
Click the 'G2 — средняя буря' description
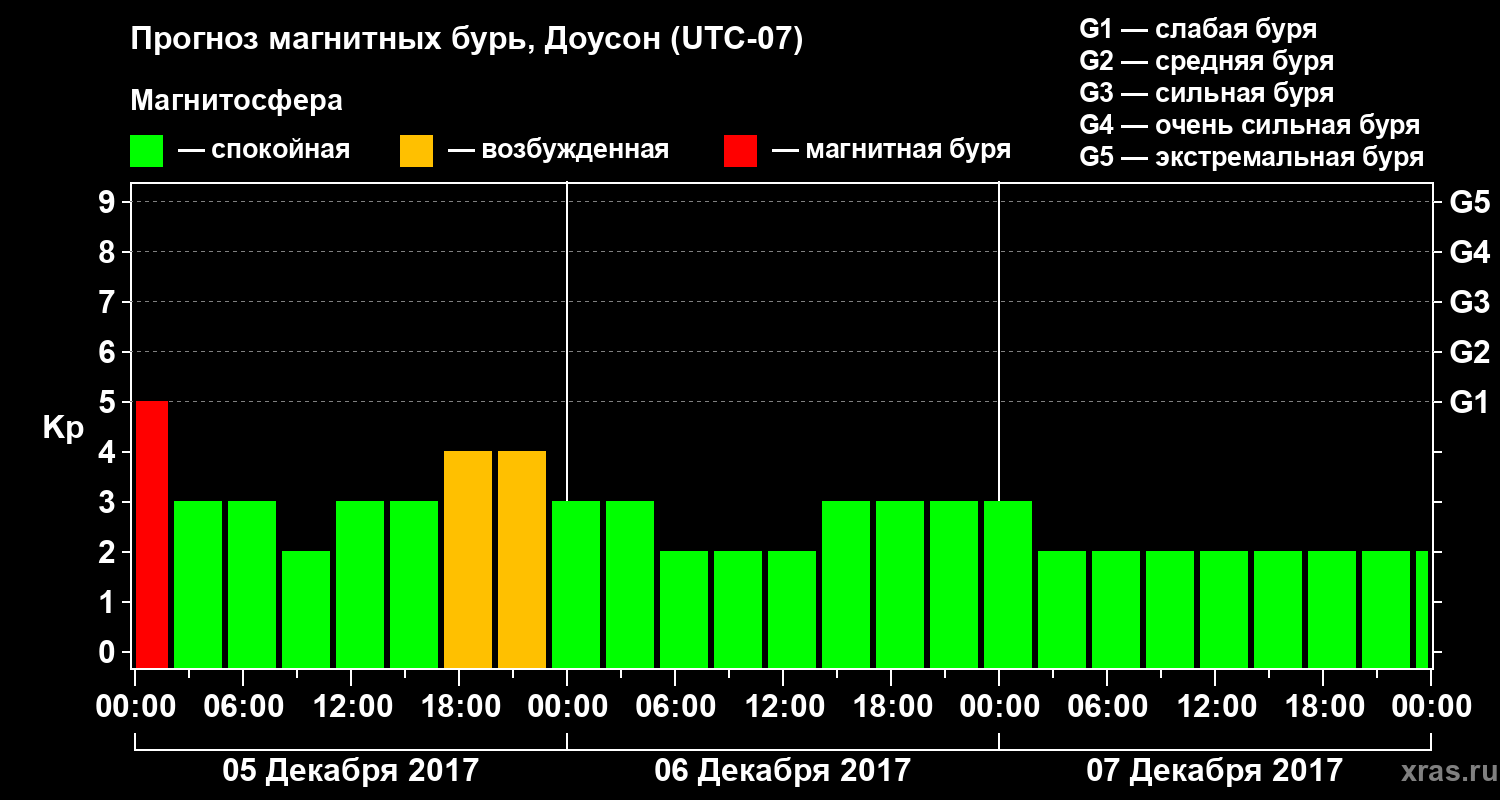[x=1207, y=61]
